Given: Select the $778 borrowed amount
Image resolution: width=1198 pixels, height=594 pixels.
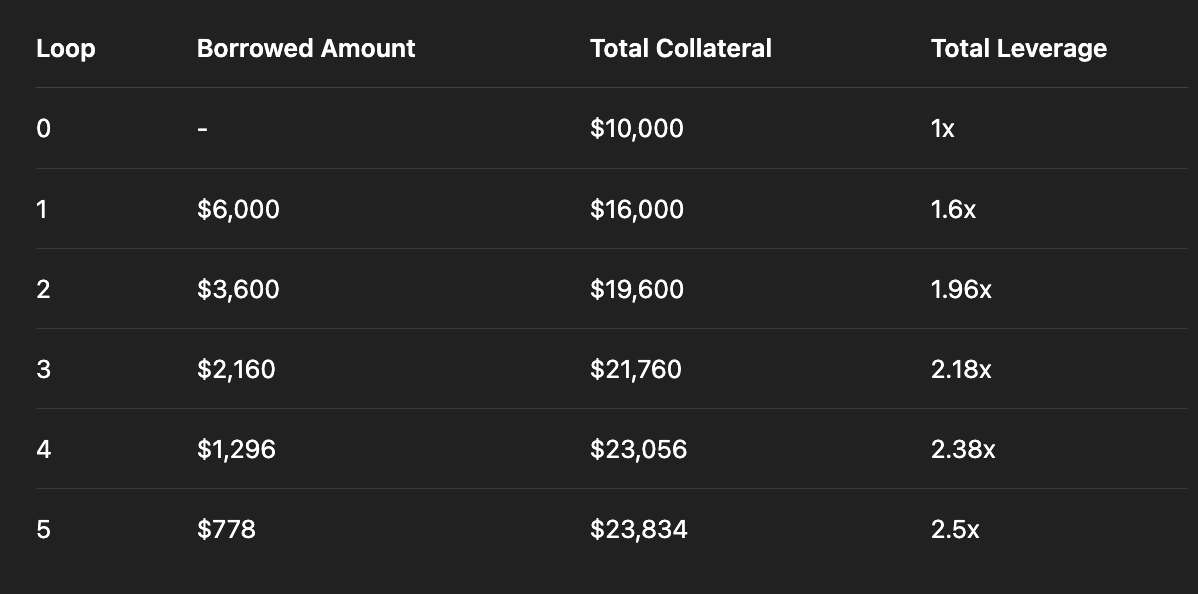Looking at the screenshot, I should point(226,529).
